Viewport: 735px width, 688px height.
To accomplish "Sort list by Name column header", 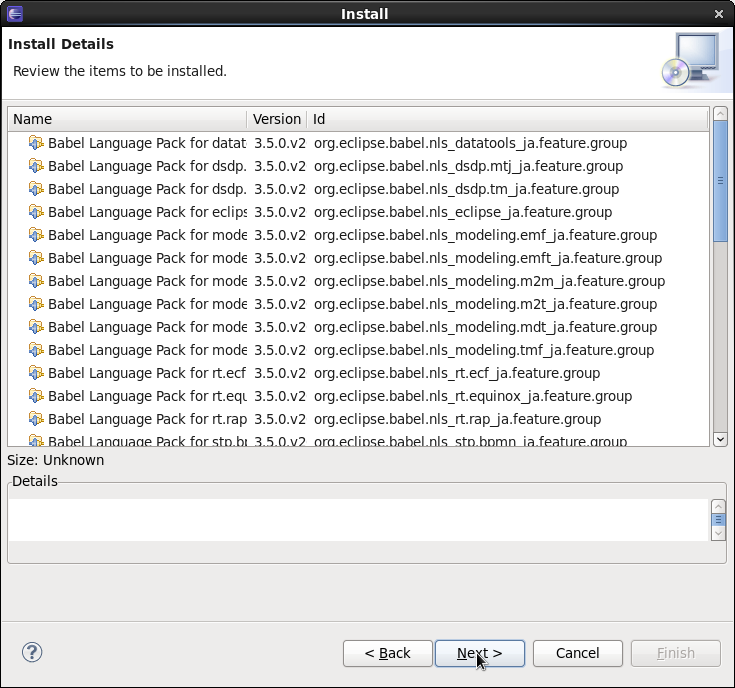I will coord(127,119).
